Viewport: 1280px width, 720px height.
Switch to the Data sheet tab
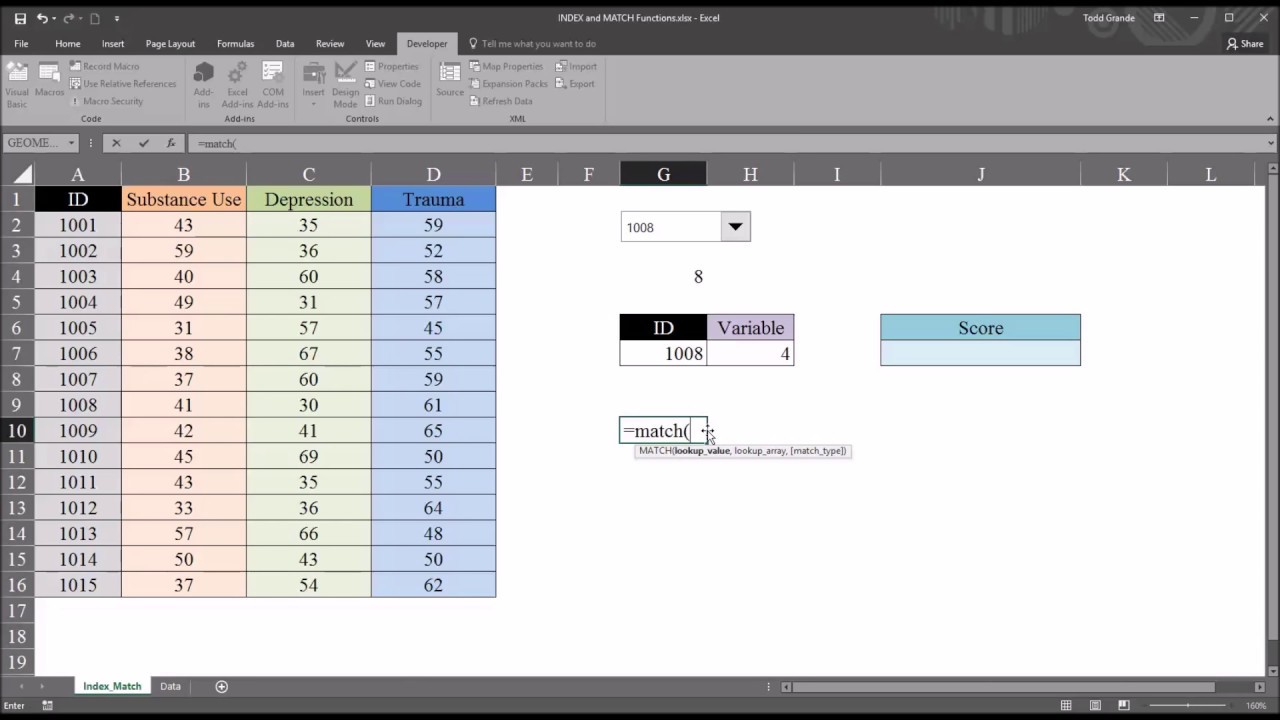click(x=170, y=686)
